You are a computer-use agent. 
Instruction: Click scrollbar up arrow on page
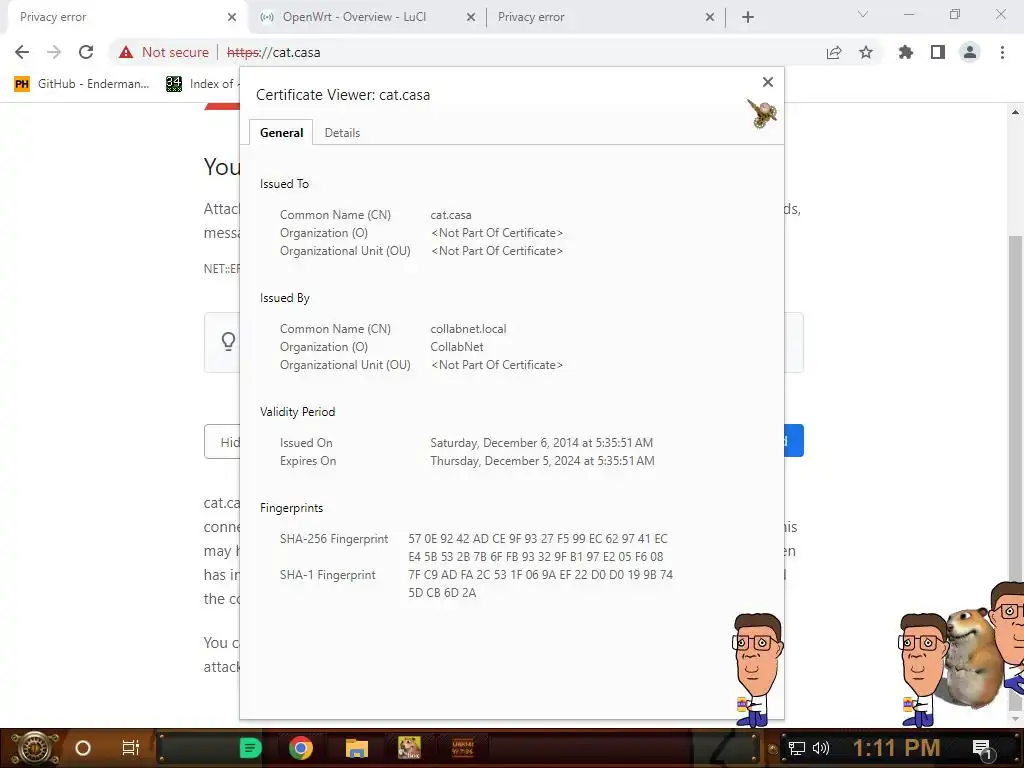click(x=1015, y=112)
